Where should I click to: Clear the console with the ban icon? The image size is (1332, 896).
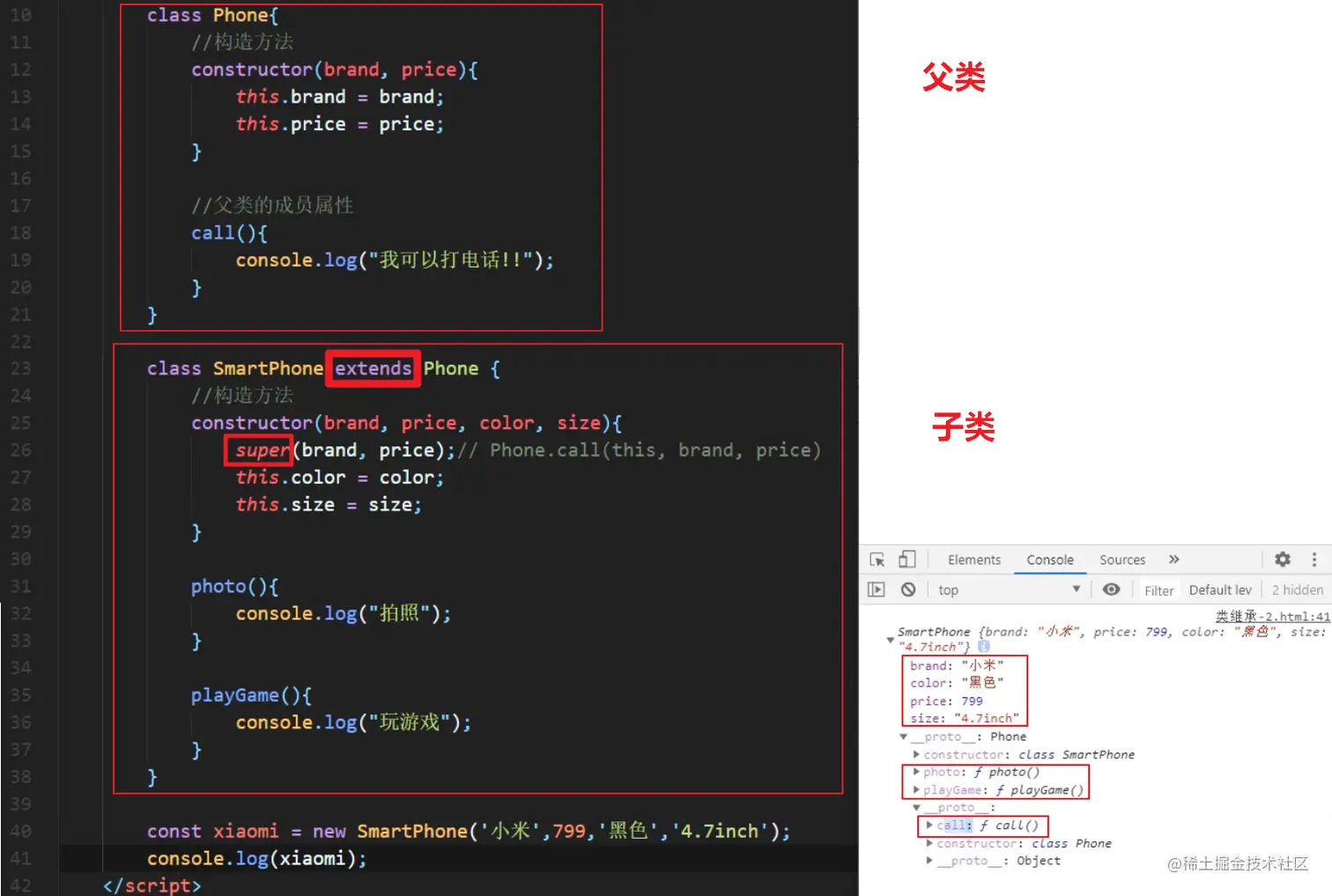click(908, 589)
